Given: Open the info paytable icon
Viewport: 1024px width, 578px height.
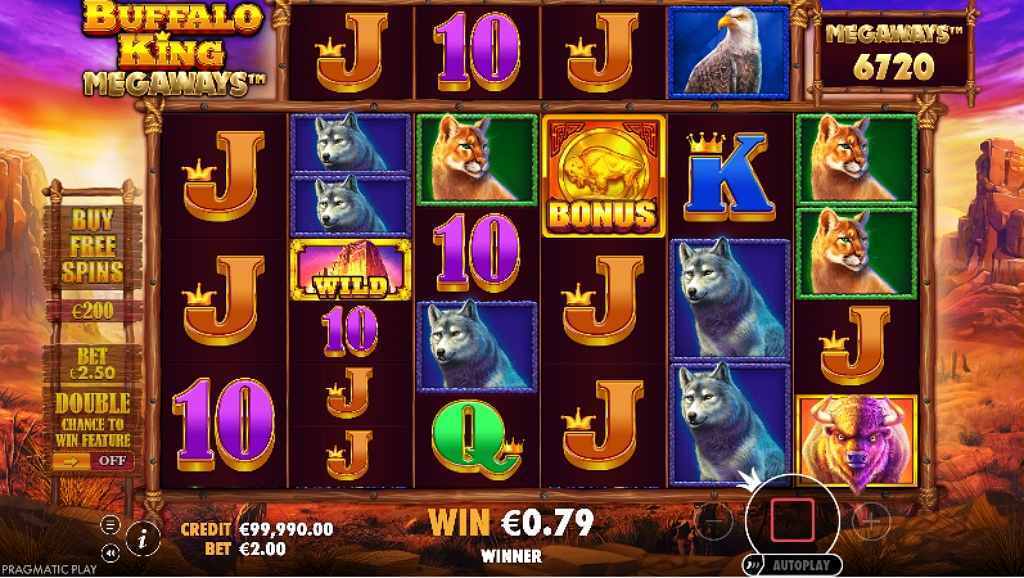Looking at the screenshot, I should pos(143,538).
